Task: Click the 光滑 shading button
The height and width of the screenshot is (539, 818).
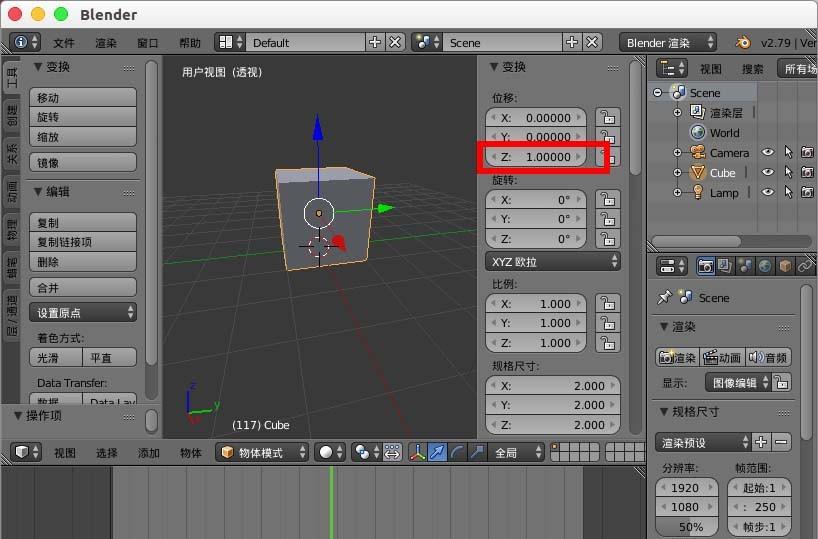Action: click(x=56, y=357)
